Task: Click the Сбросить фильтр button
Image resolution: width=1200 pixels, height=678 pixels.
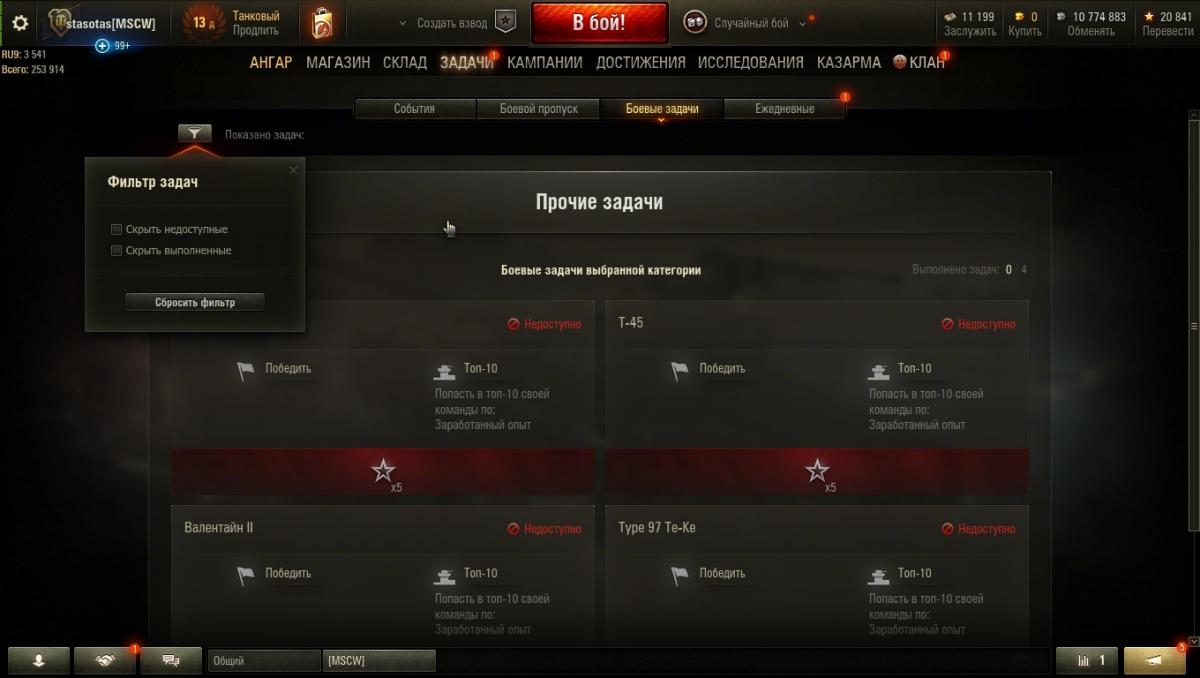Action: [x=195, y=302]
